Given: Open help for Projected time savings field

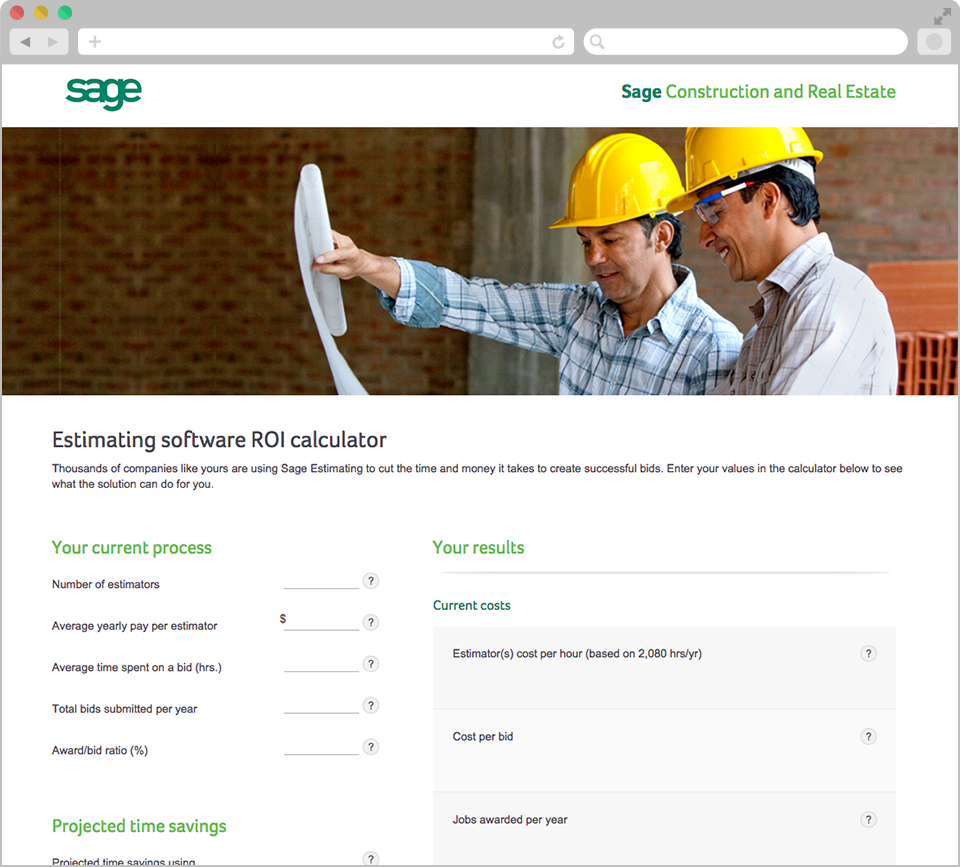Looking at the screenshot, I should pos(370,858).
